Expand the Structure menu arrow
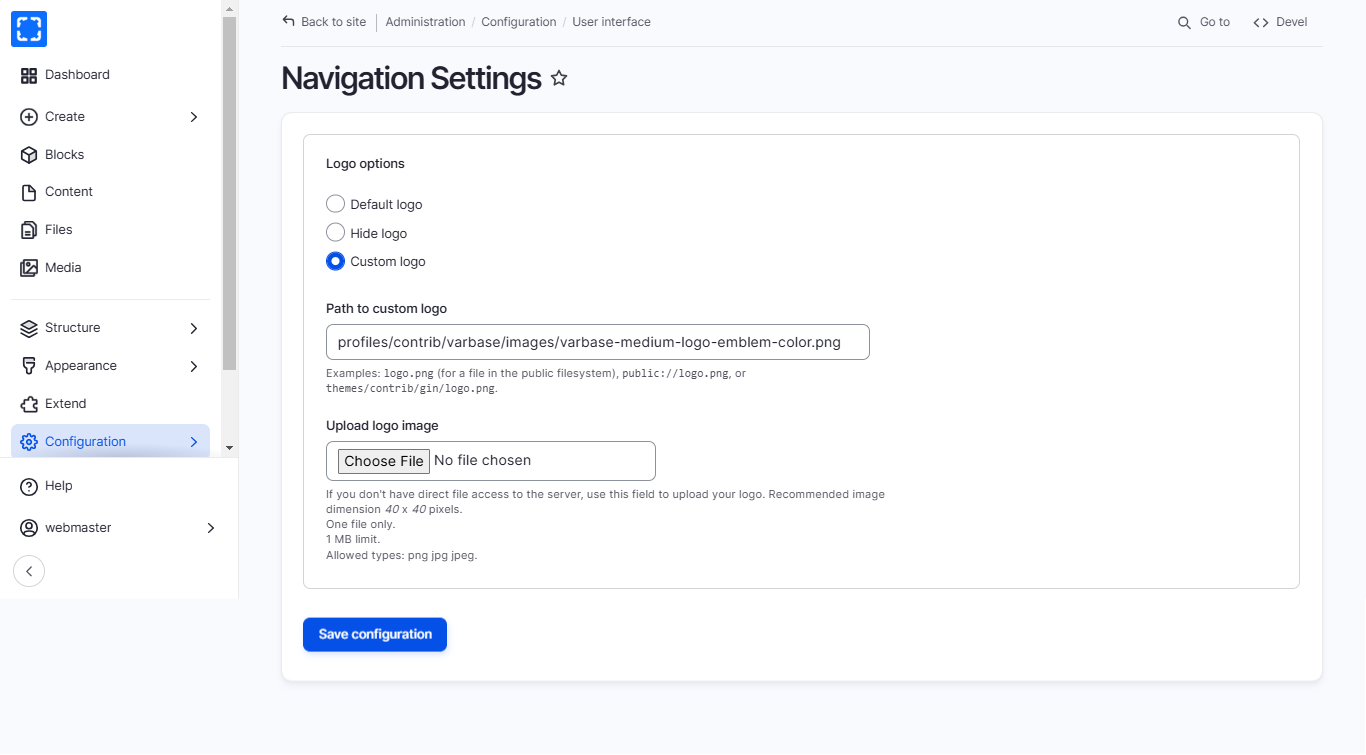 194,328
